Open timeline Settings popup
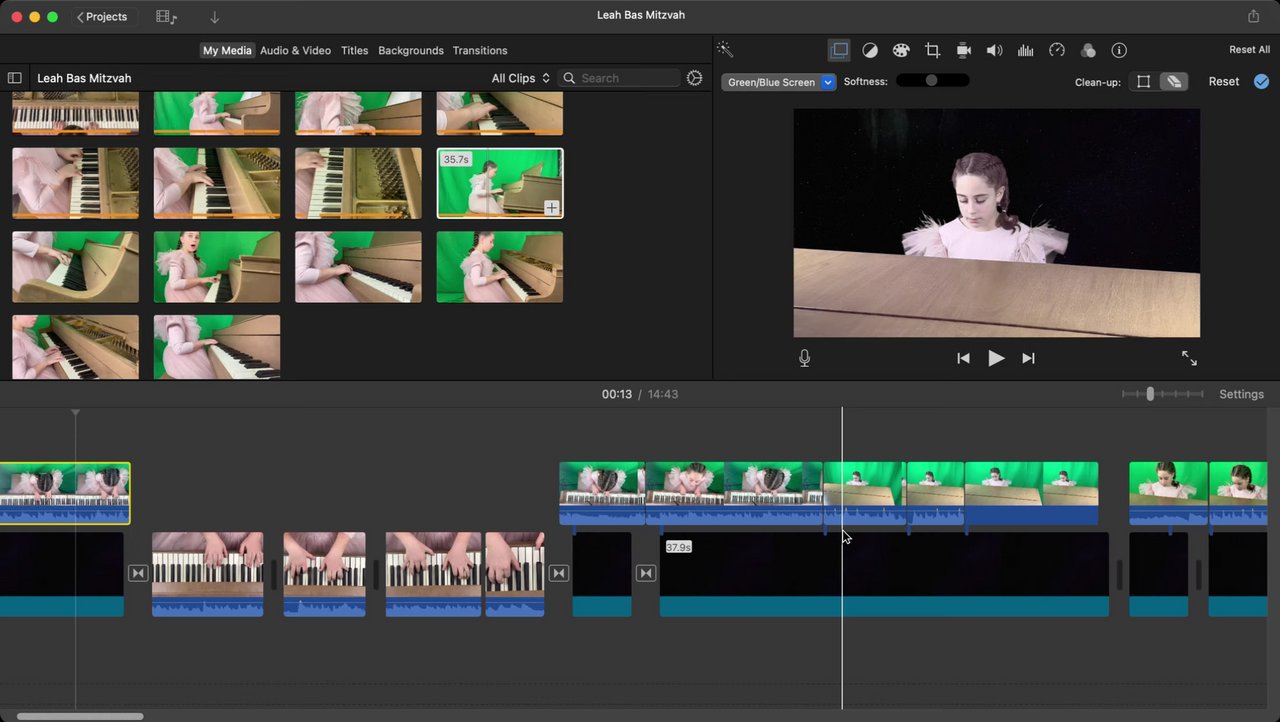Screen dimensions: 1280x722 pyautogui.click(x=1241, y=394)
